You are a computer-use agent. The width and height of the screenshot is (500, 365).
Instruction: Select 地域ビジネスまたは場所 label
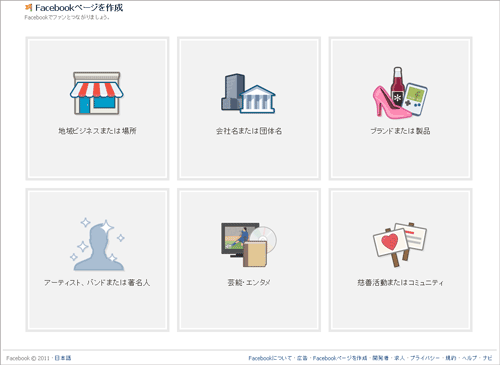pyautogui.click(x=97, y=131)
